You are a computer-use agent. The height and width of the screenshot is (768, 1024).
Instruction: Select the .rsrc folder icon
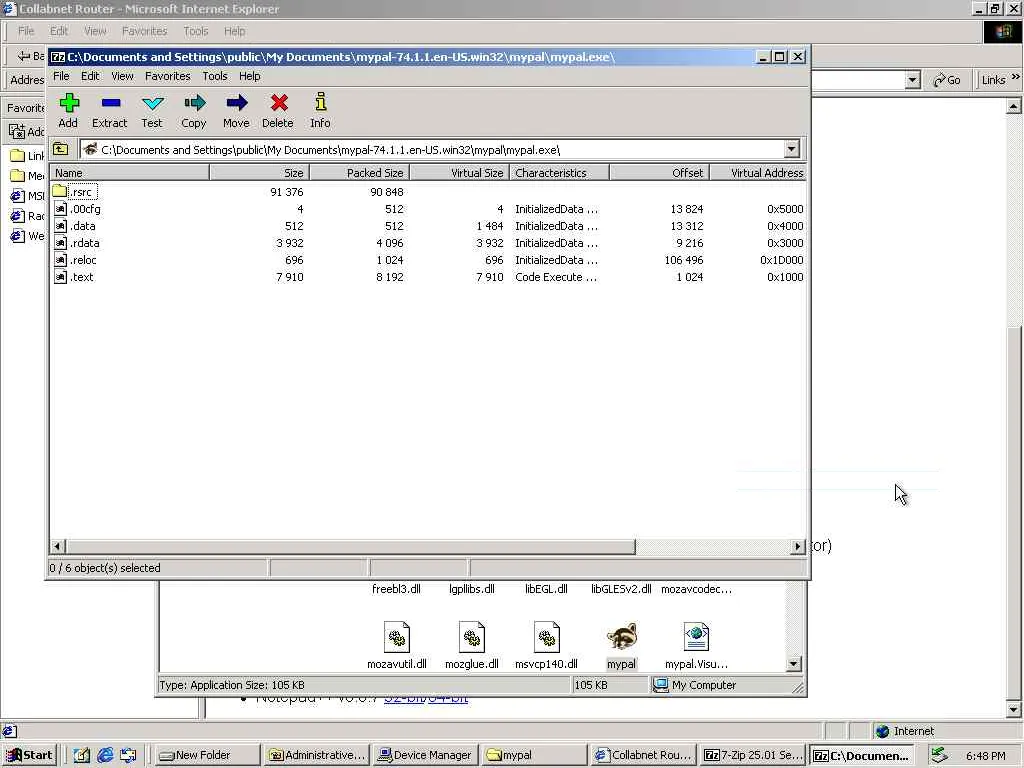pos(59,191)
